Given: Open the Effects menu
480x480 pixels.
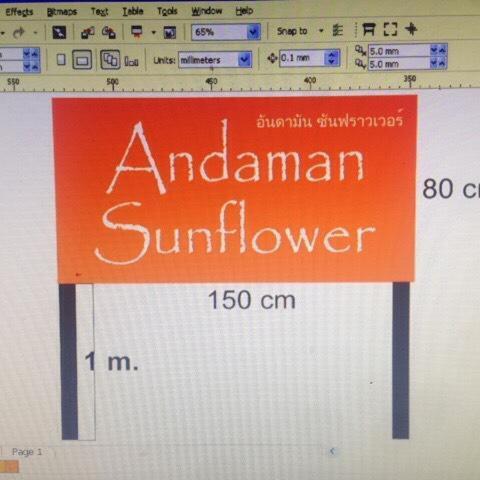Looking at the screenshot, I should pos(19,12).
